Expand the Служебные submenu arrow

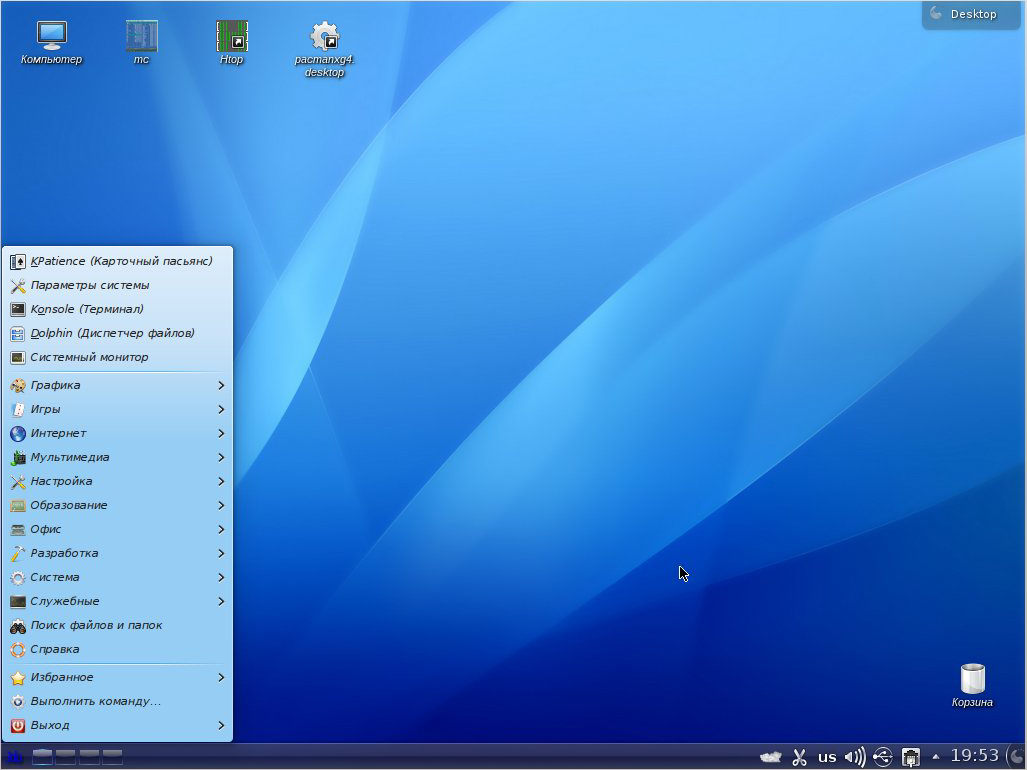pyautogui.click(x=221, y=601)
